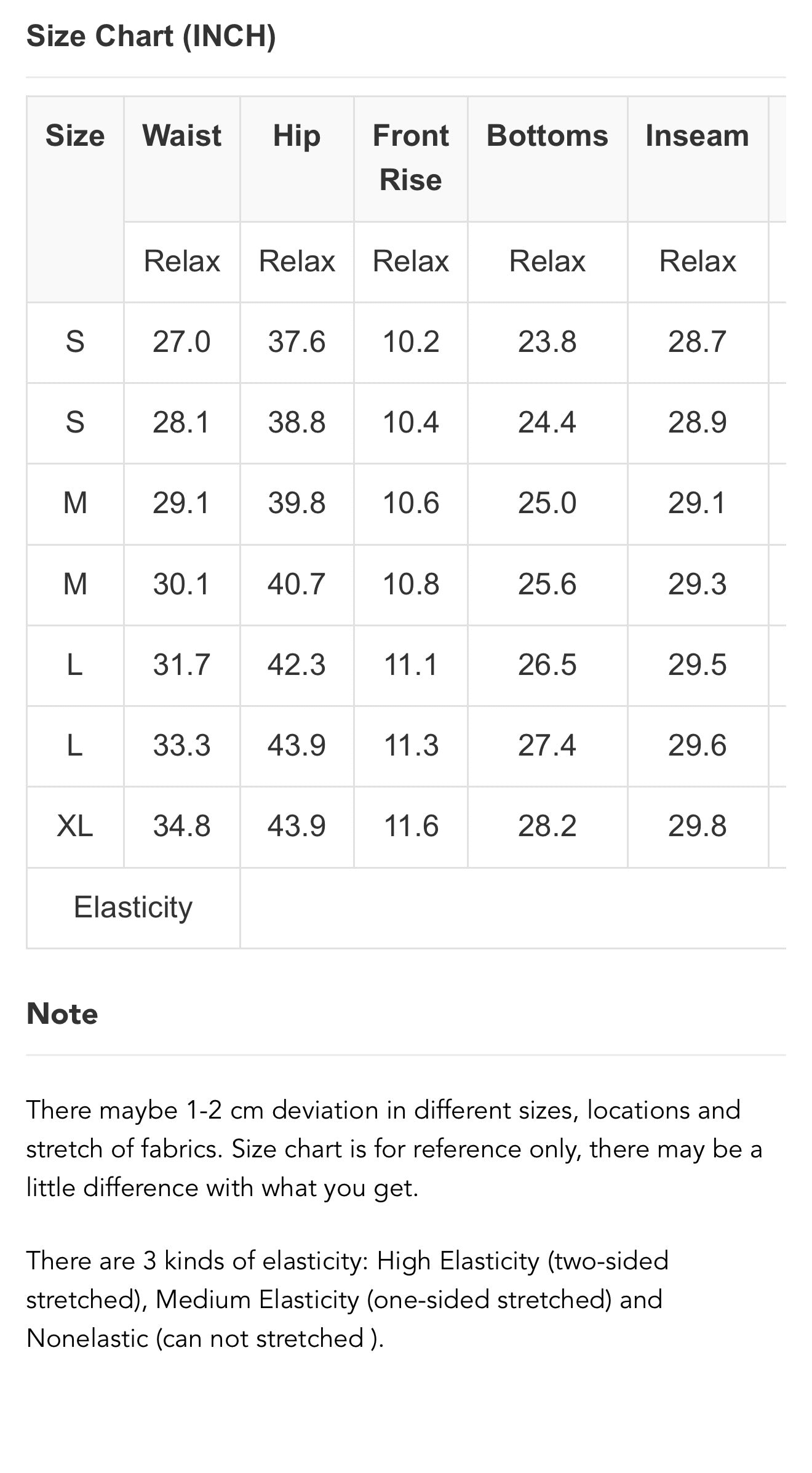The height and width of the screenshot is (1473, 812).
Task: Select the Bottoms column header
Action: (x=547, y=135)
